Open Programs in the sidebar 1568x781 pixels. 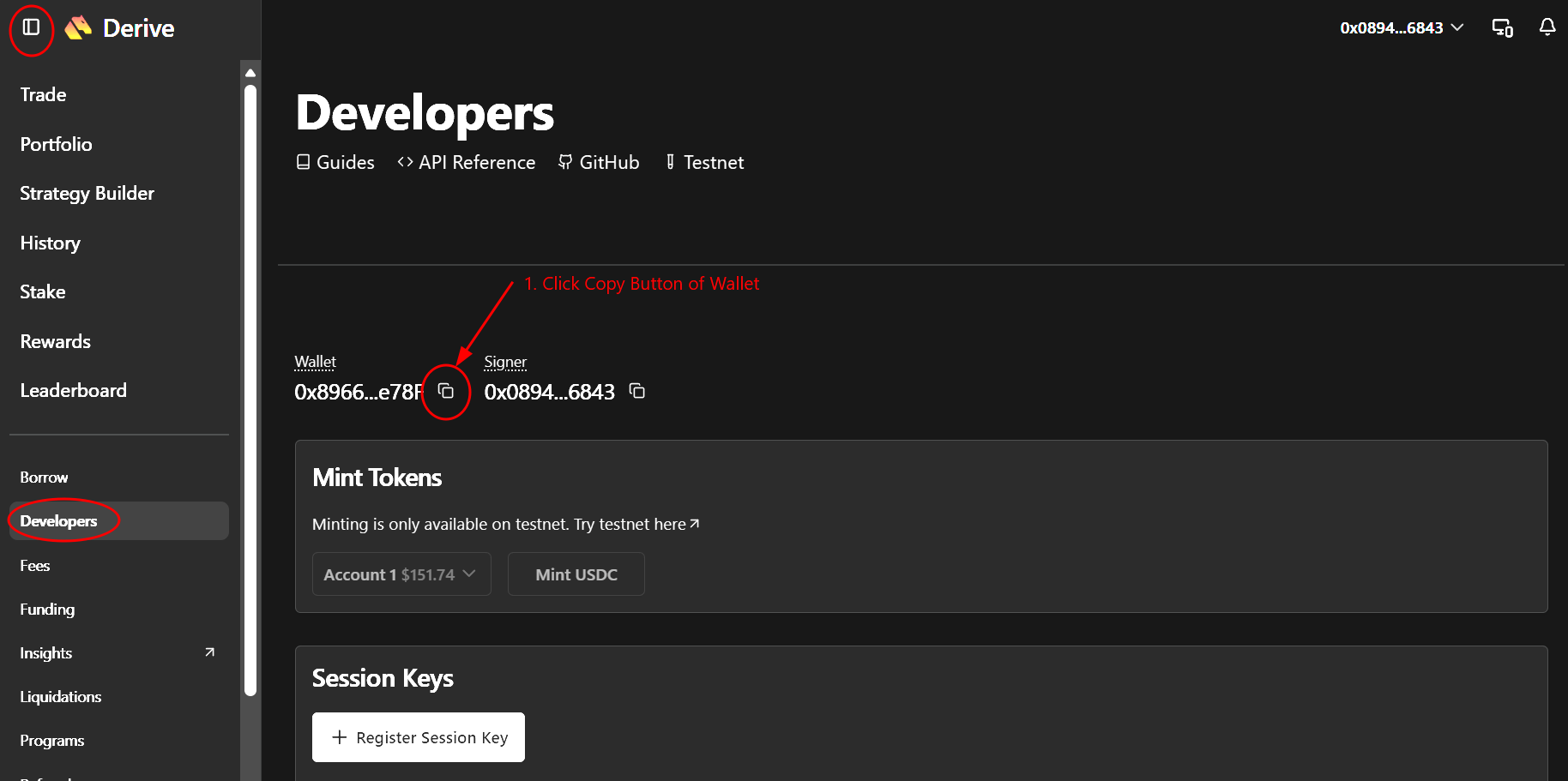point(51,741)
